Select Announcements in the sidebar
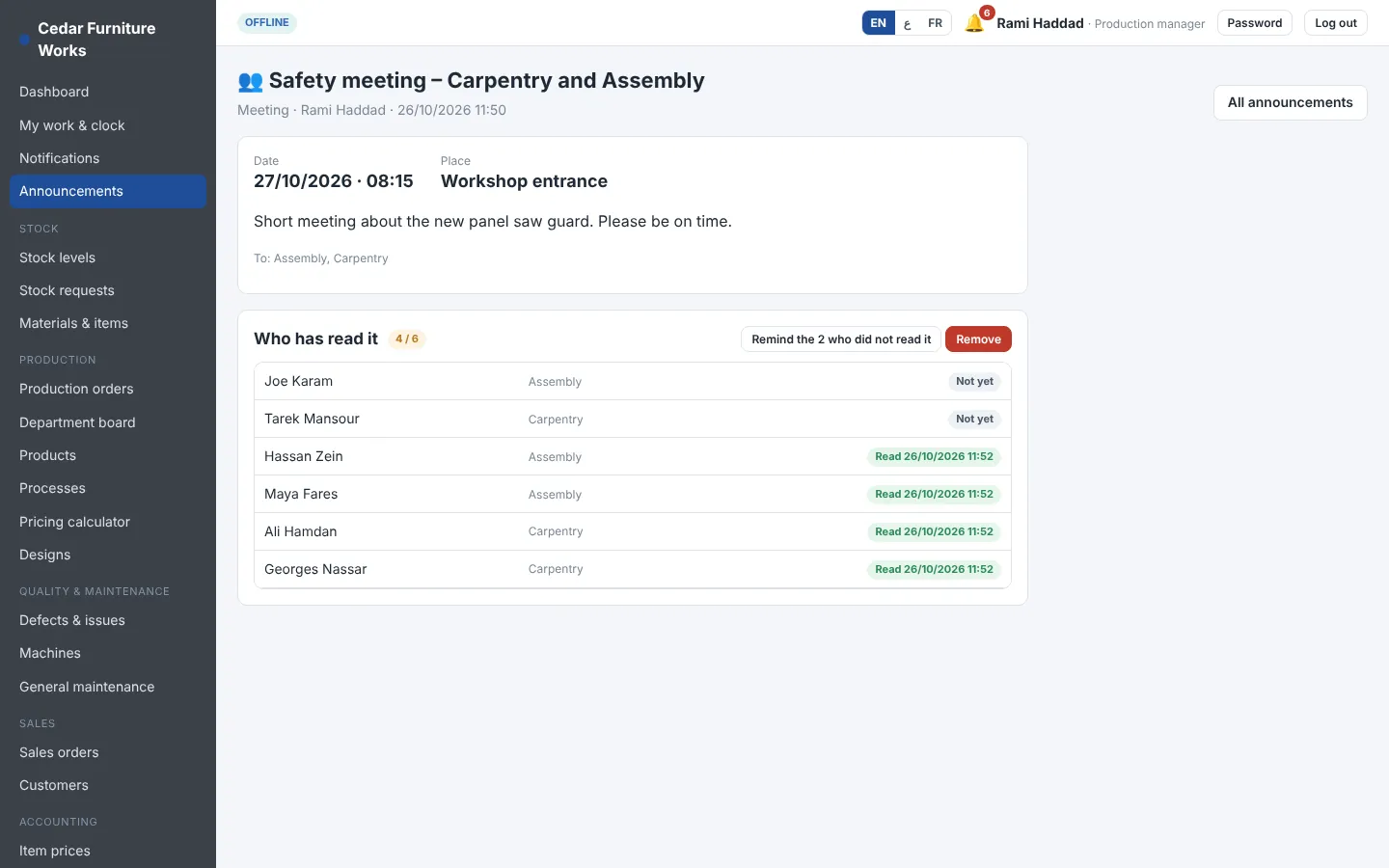This screenshot has height=868, width=1389. [x=108, y=191]
